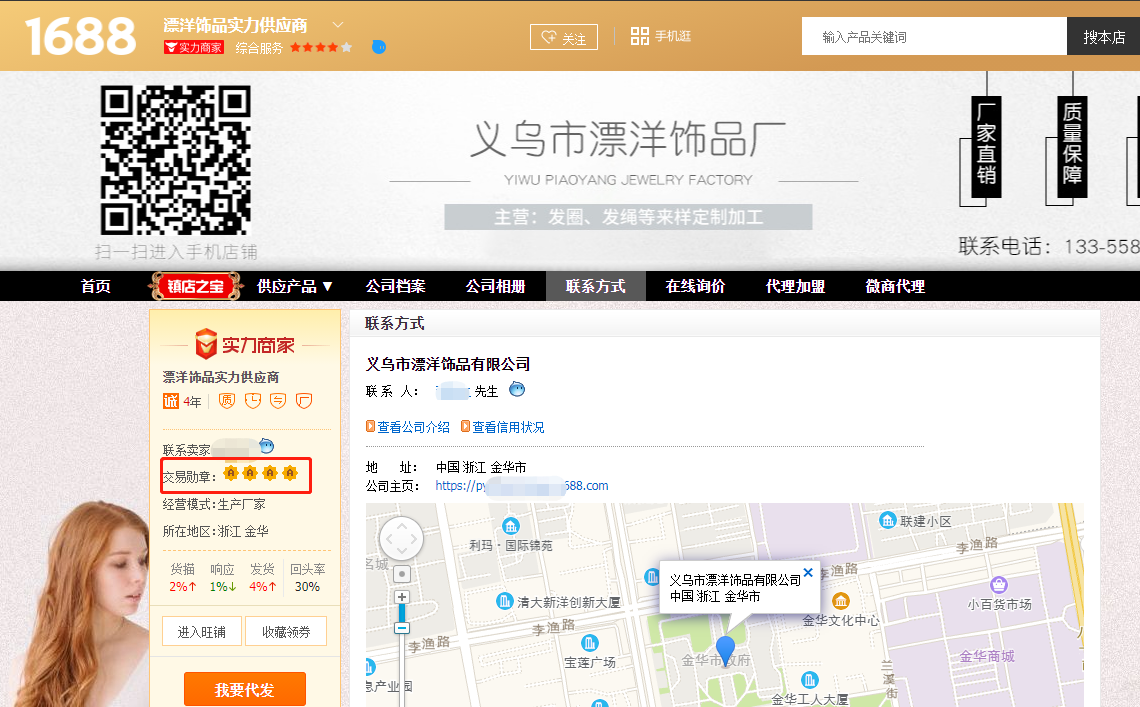Click the second orange shield badge icon
The width and height of the screenshot is (1140, 707).
pos(253,401)
